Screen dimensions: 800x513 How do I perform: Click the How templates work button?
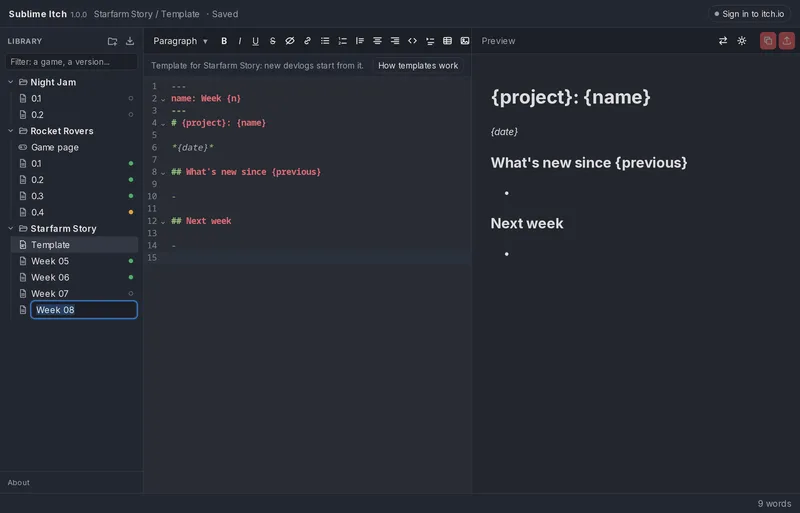point(418,65)
